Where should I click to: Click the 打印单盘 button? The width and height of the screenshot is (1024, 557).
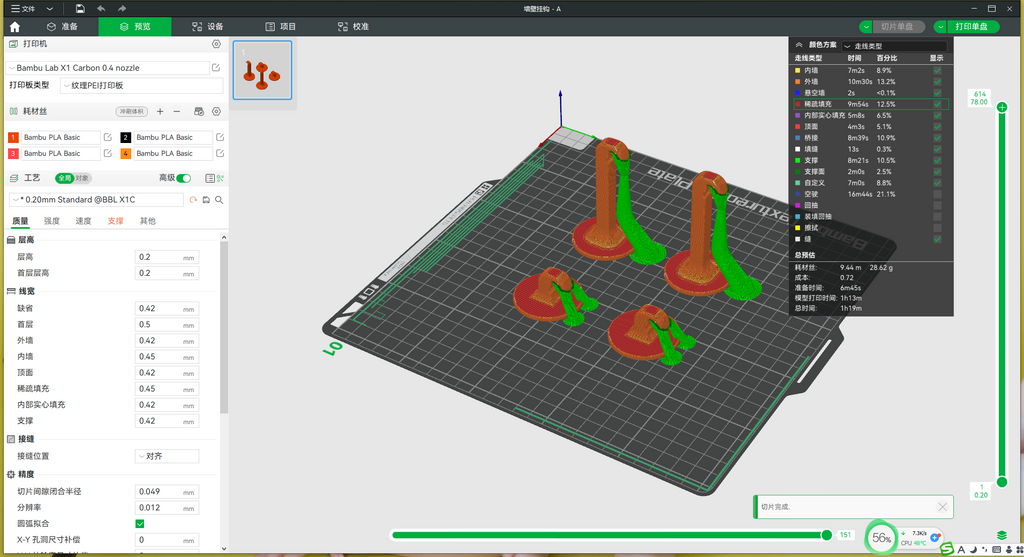971,27
